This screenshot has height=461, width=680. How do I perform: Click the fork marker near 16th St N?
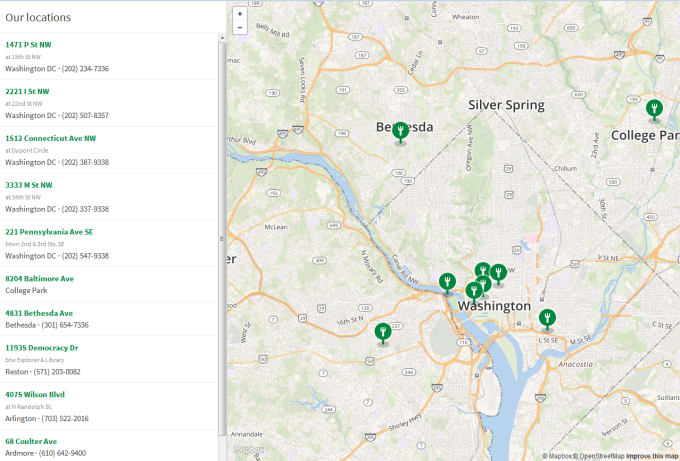click(x=383, y=333)
